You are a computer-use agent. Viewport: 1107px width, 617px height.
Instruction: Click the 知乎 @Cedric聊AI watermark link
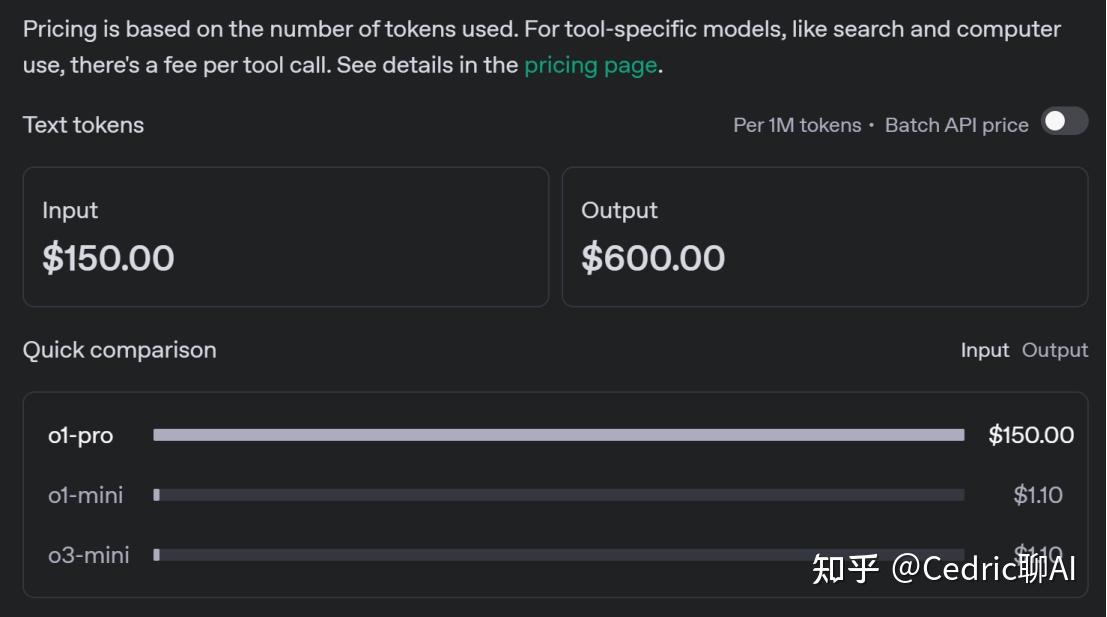click(x=941, y=568)
